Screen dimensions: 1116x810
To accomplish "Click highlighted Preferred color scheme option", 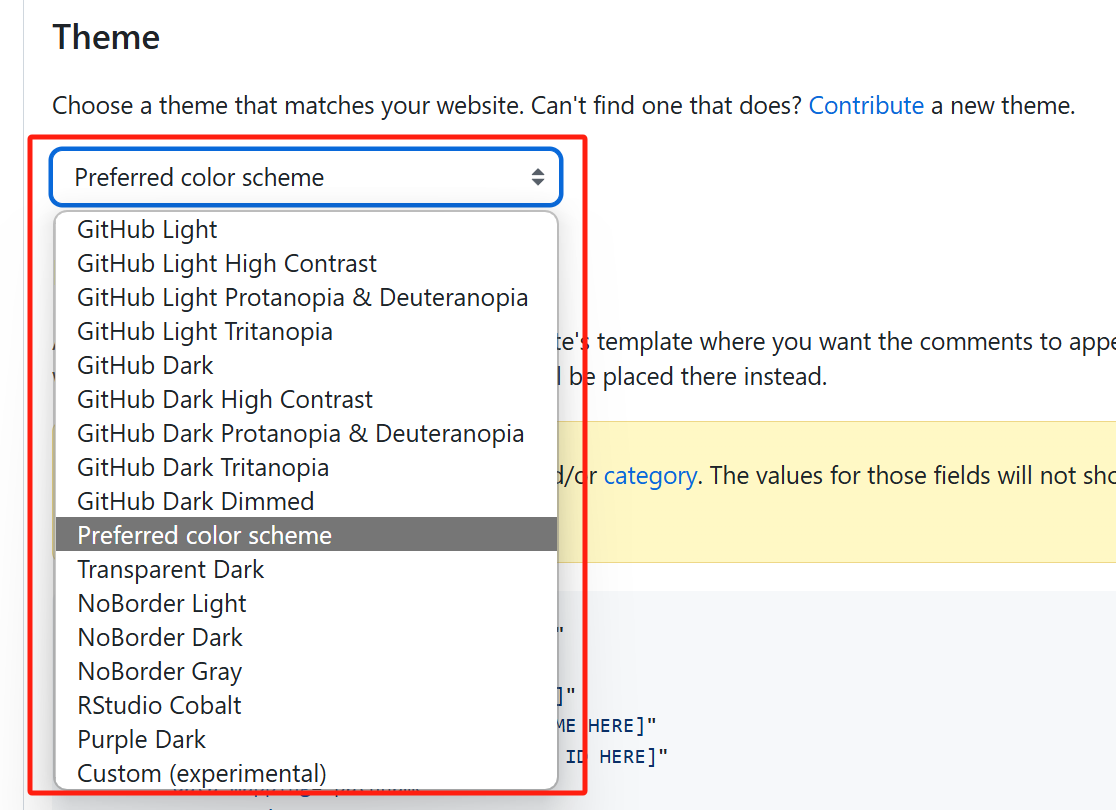I will click(205, 536).
